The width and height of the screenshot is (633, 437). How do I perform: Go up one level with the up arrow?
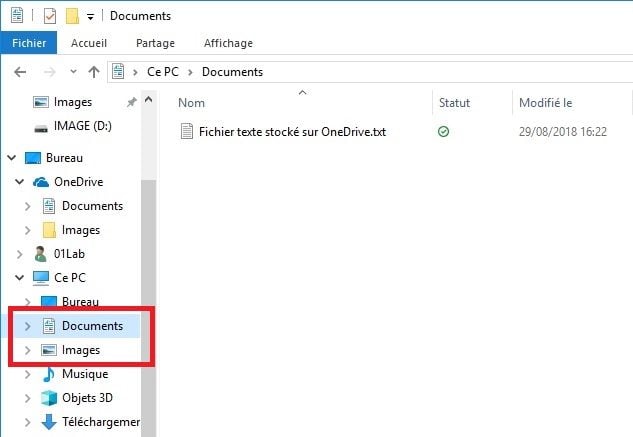click(94, 72)
